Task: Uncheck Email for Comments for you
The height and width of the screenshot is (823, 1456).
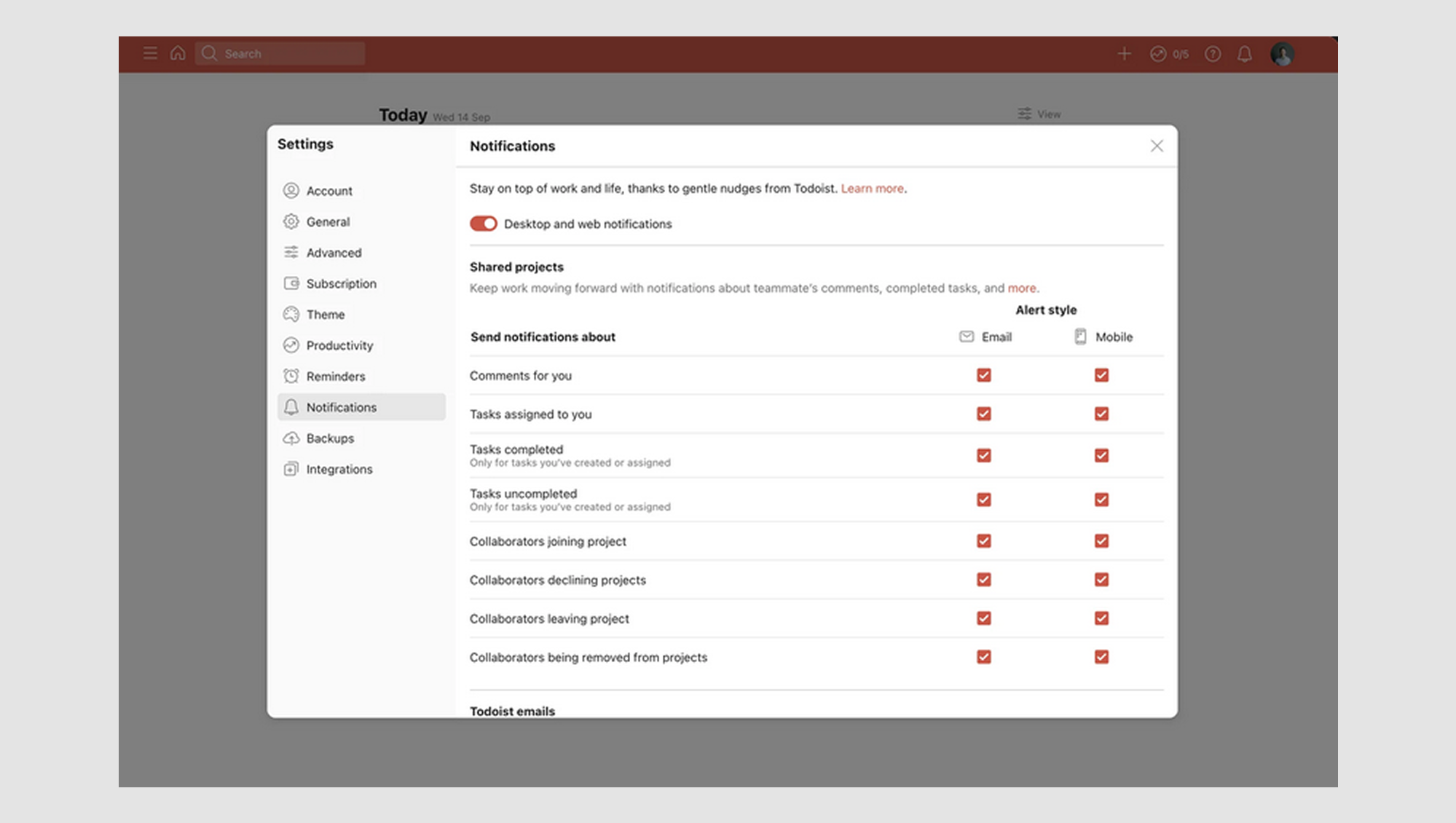Action: point(984,375)
